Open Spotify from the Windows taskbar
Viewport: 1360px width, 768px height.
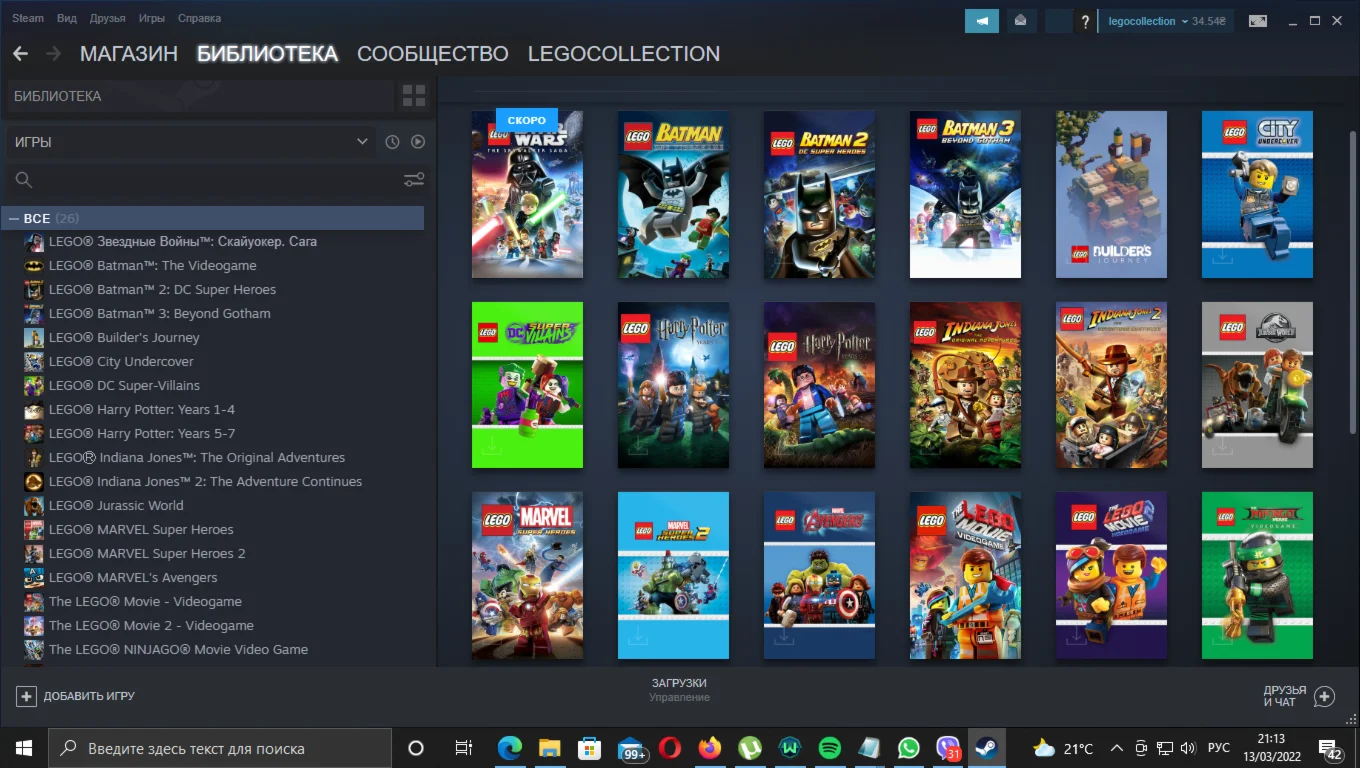click(x=829, y=748)
